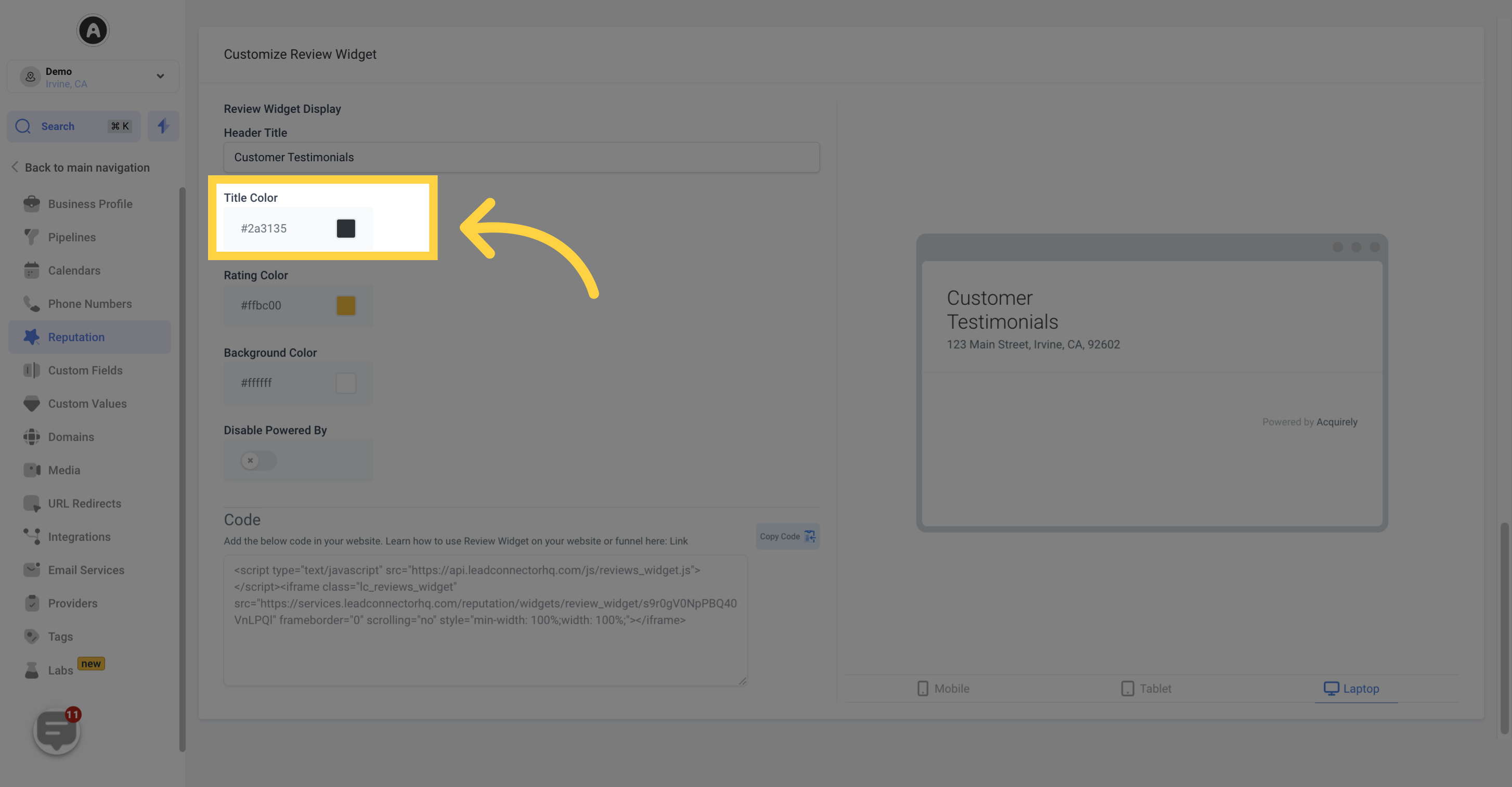Switch preview to Mobile tab
This screenshot has width=1512, height=787.
(942, 688)
